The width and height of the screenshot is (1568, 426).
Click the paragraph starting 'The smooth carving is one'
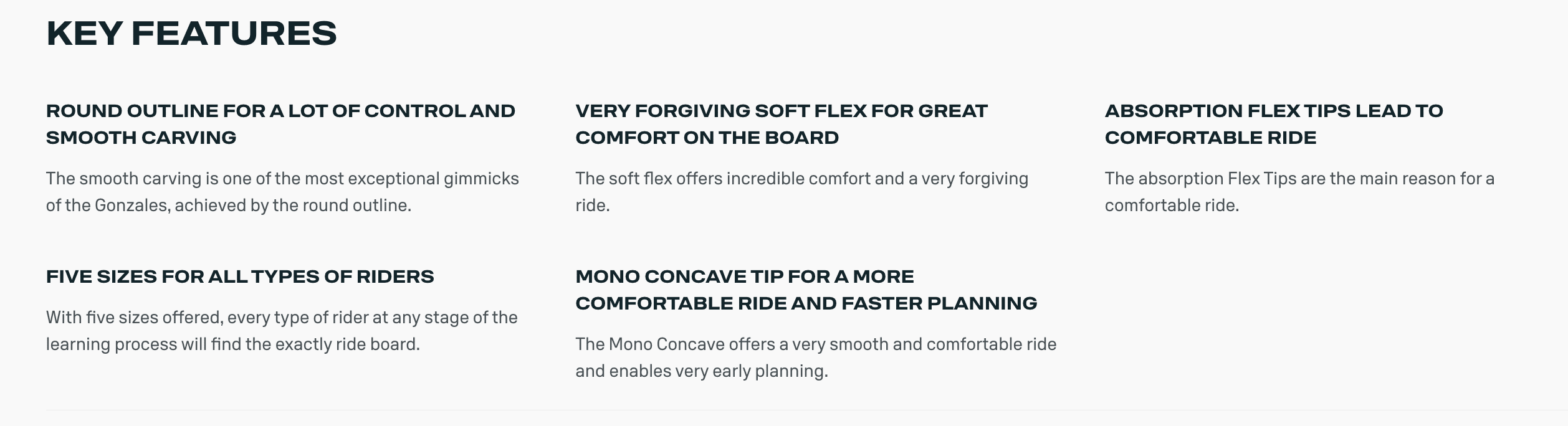pos(282,192)
